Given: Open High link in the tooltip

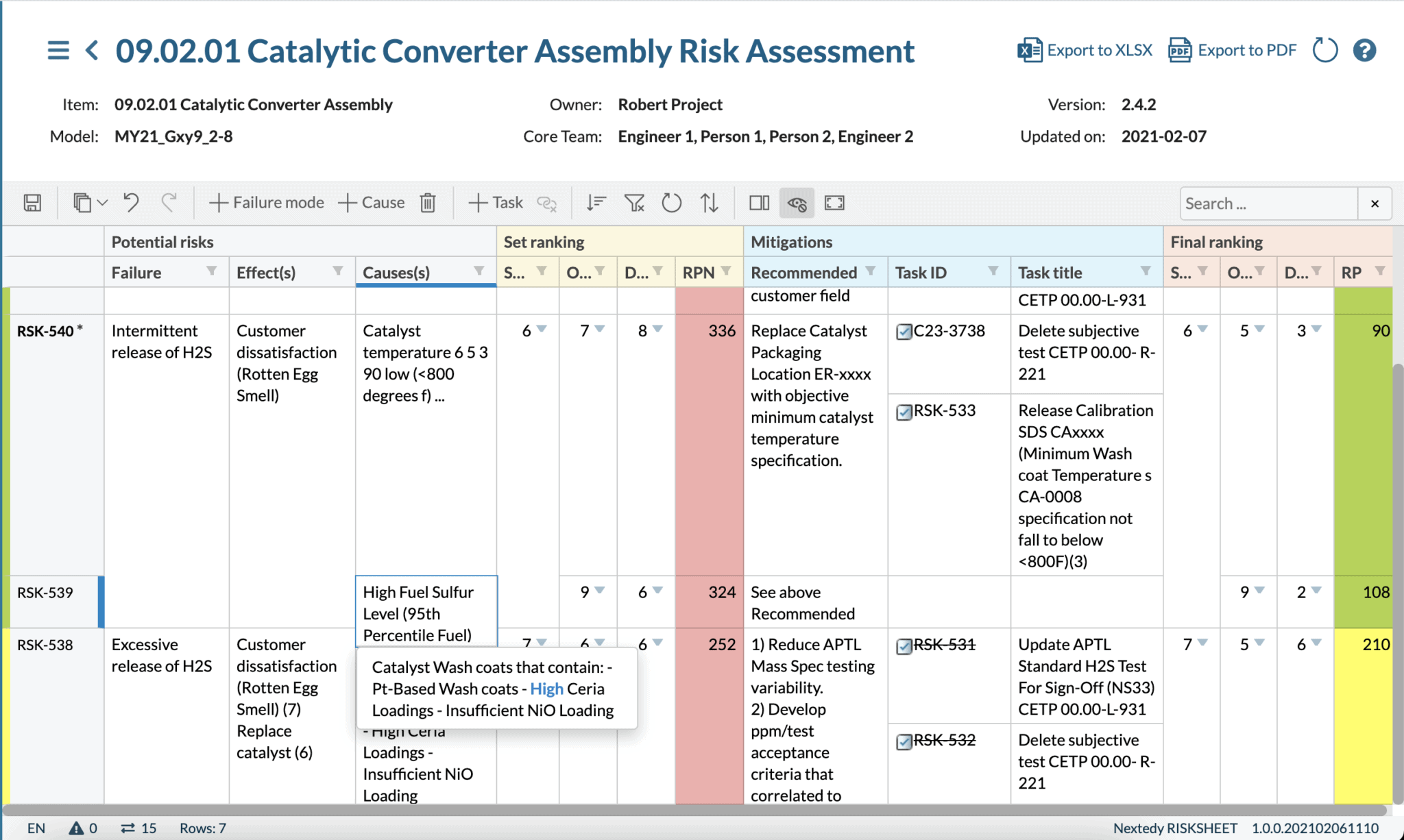Looking at the screenshot, I should [546, 689].
